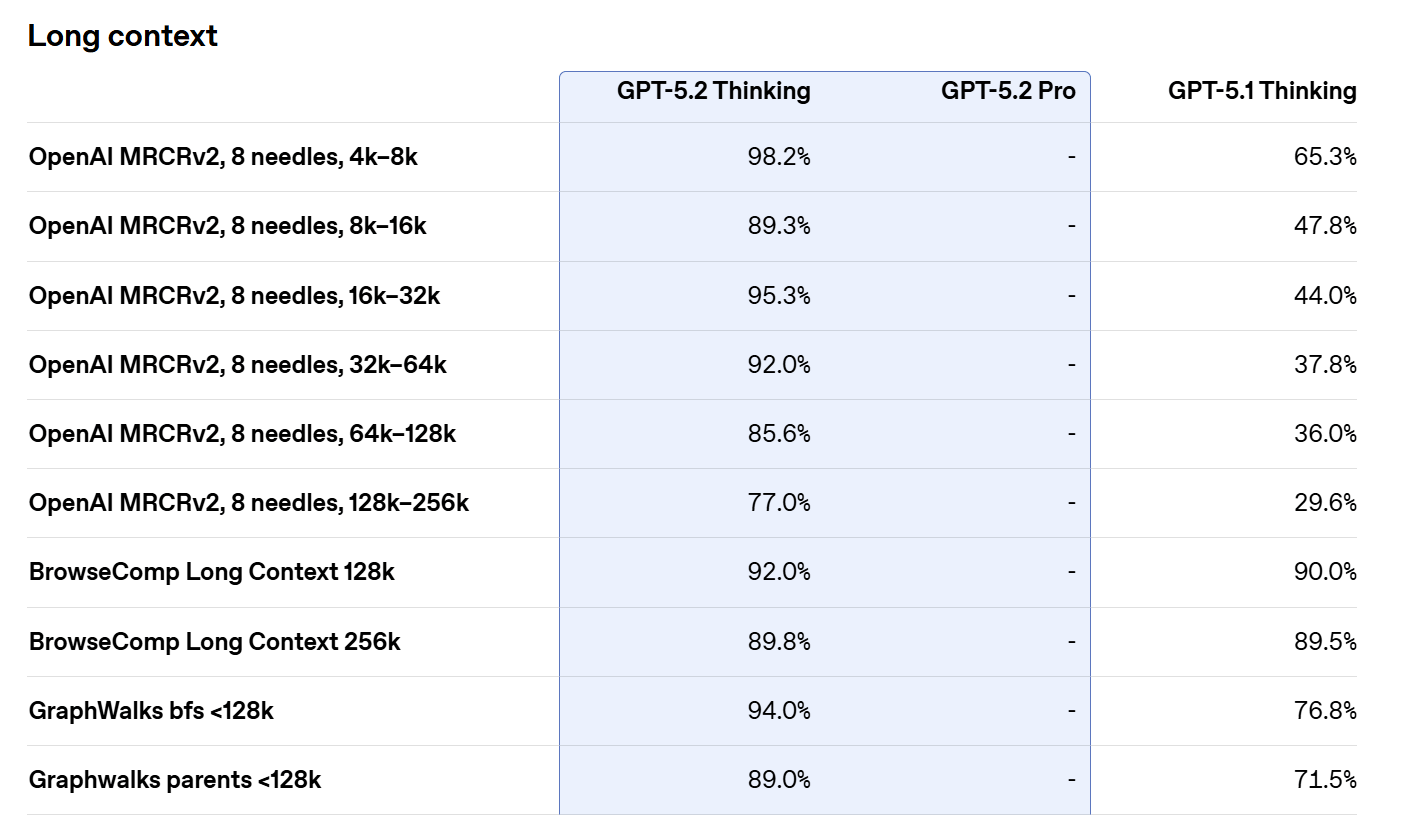Click the 94.0% GraphWalks bfs score
The width and height of the screenshot is (1410, 838).
click(x=779, y=711)
